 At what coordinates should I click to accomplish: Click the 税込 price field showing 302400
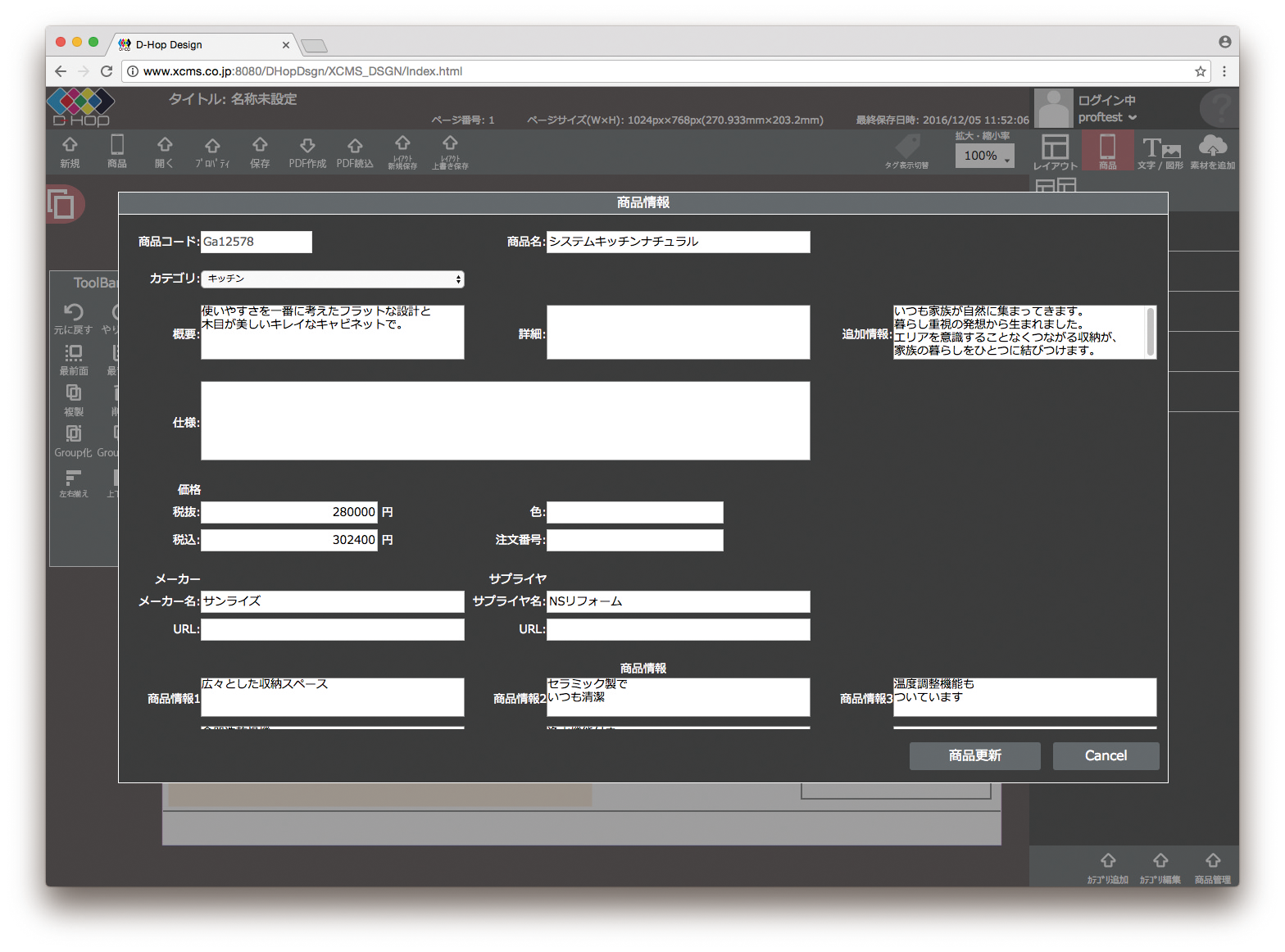[x=289, y=540]
